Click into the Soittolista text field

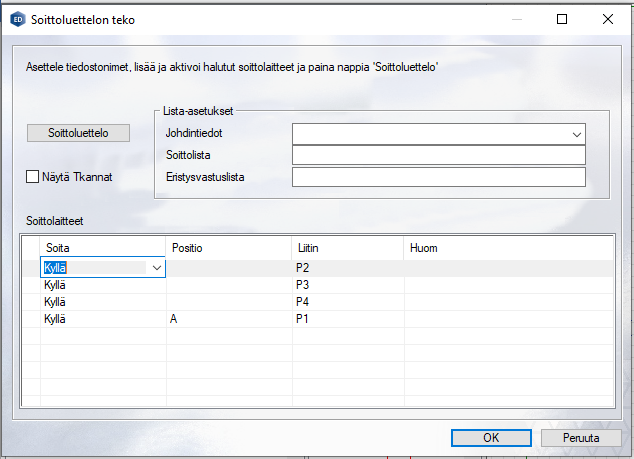(x=437, y=155)
